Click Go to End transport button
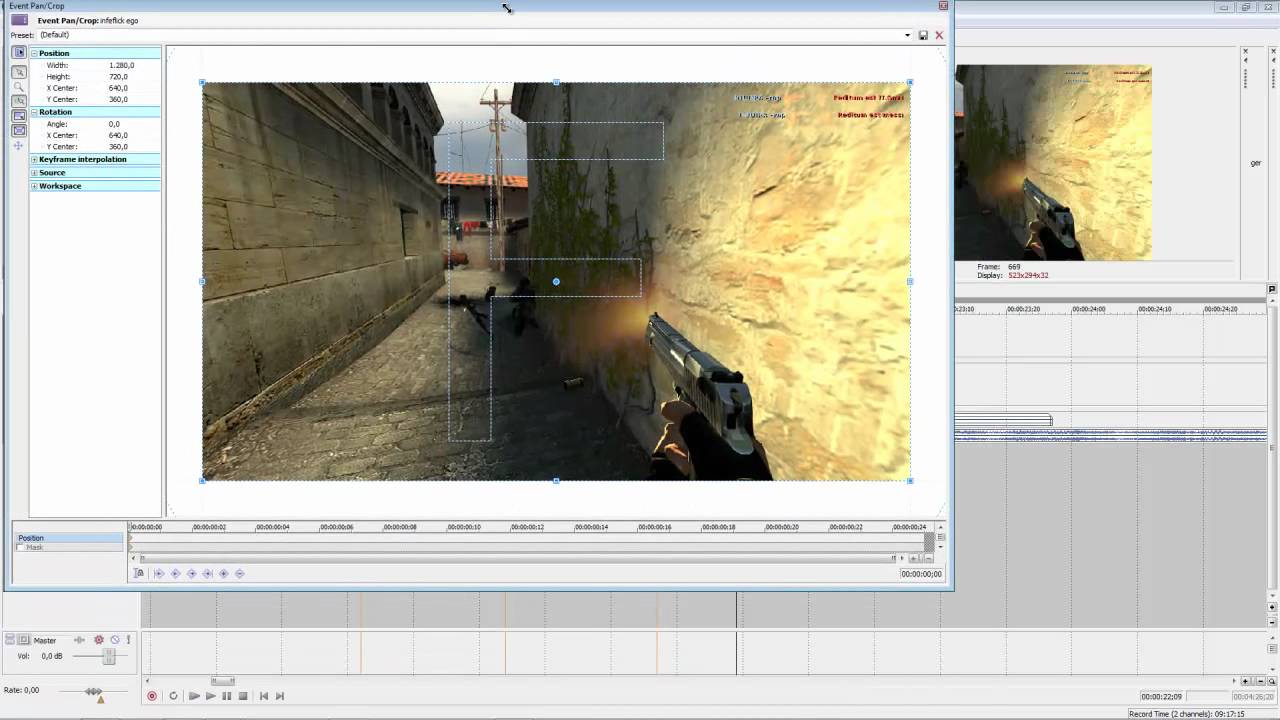The image size is (1280, 720). [280, 696]
